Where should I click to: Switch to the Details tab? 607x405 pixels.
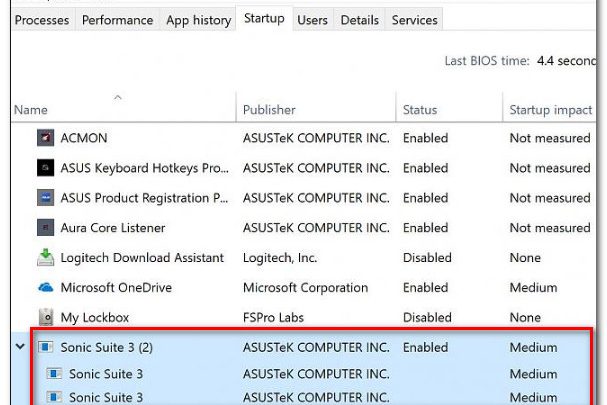[359, 20]
